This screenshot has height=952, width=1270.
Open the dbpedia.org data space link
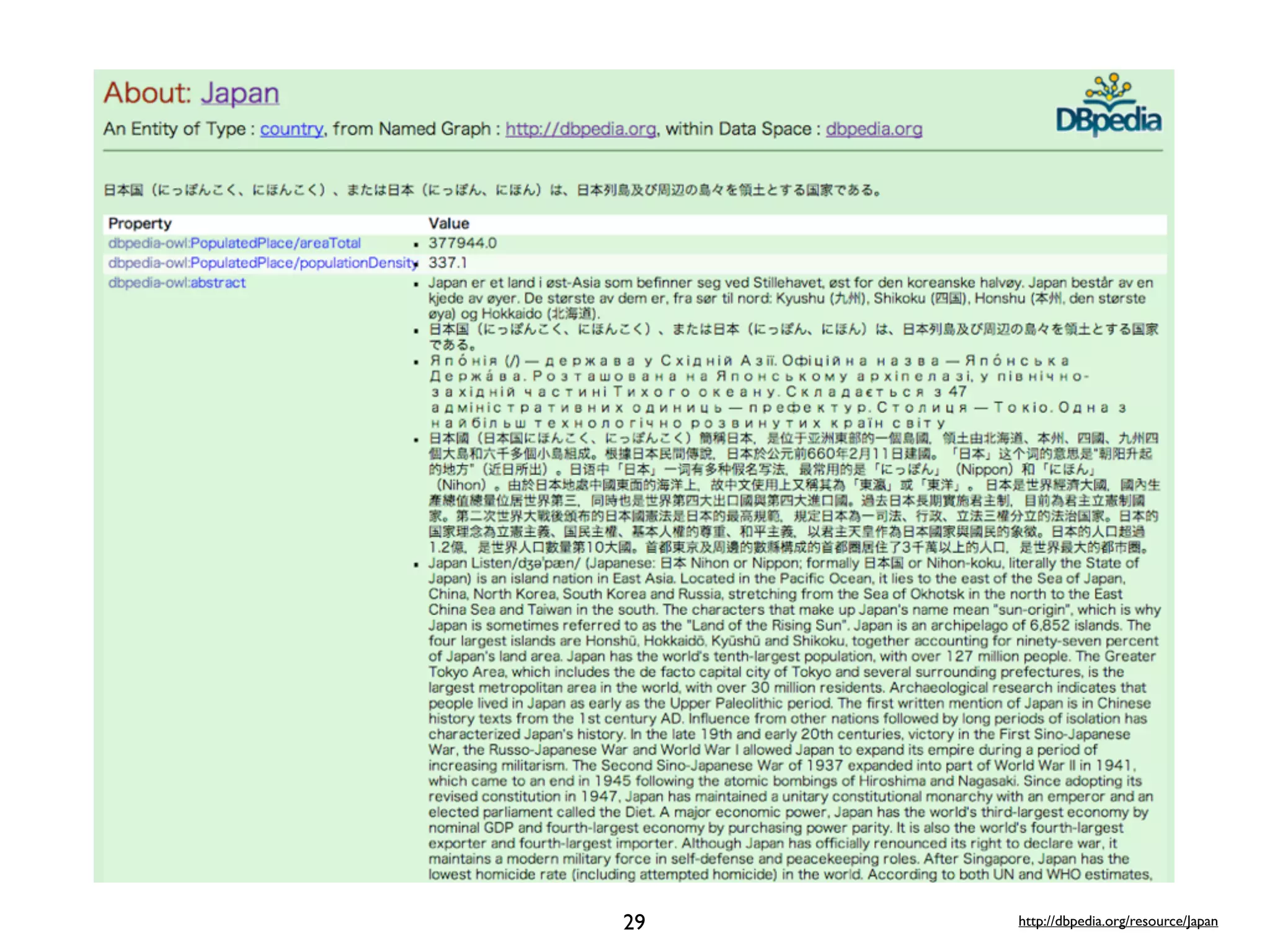[x=874, y=129]
